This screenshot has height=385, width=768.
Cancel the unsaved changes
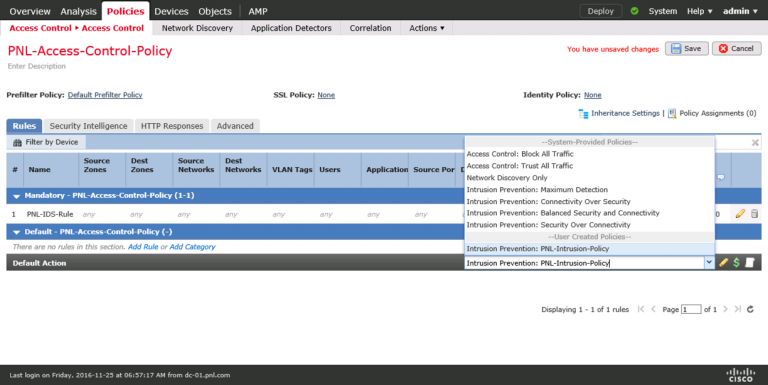coord(737,48)
